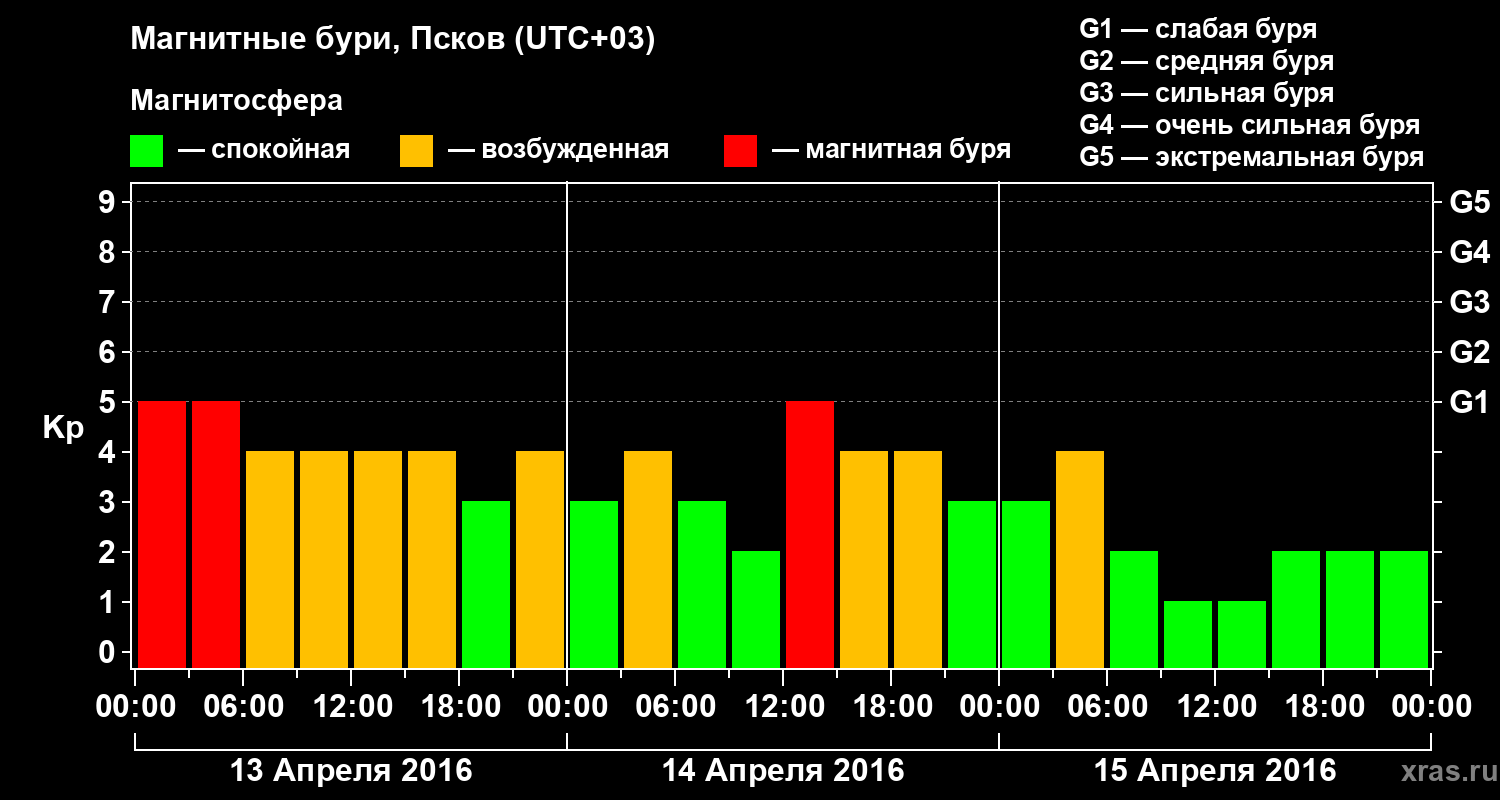This screenshot has width=1500, height=800.
Task: Click the '— магнитная буря' legend label
Action: point(891,150)
